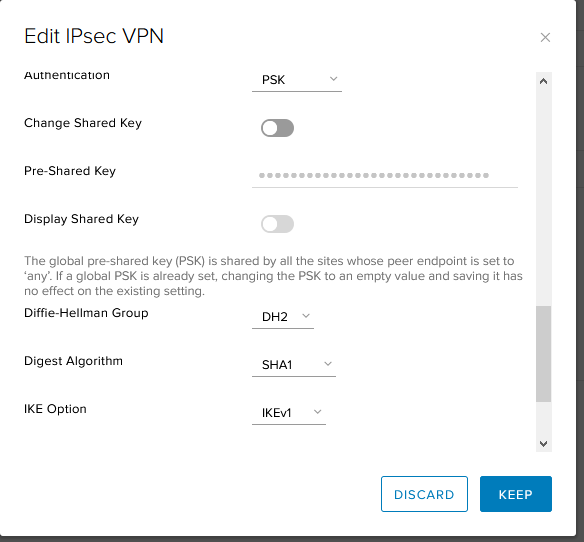This screenshot has height=542, width=584.
Task: Close the Edit IPsec VPN dialog
Action: (x=545, y=37)
